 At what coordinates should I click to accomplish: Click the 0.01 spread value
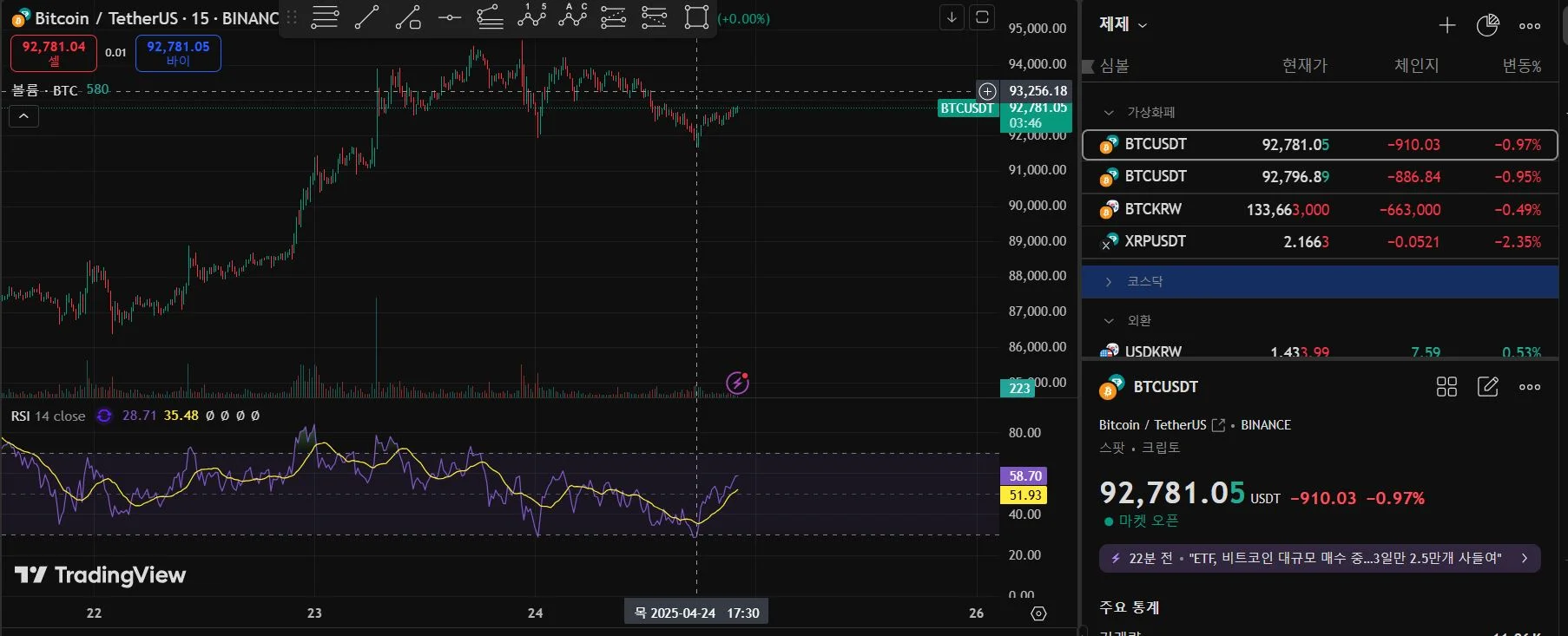coord(115,53)
